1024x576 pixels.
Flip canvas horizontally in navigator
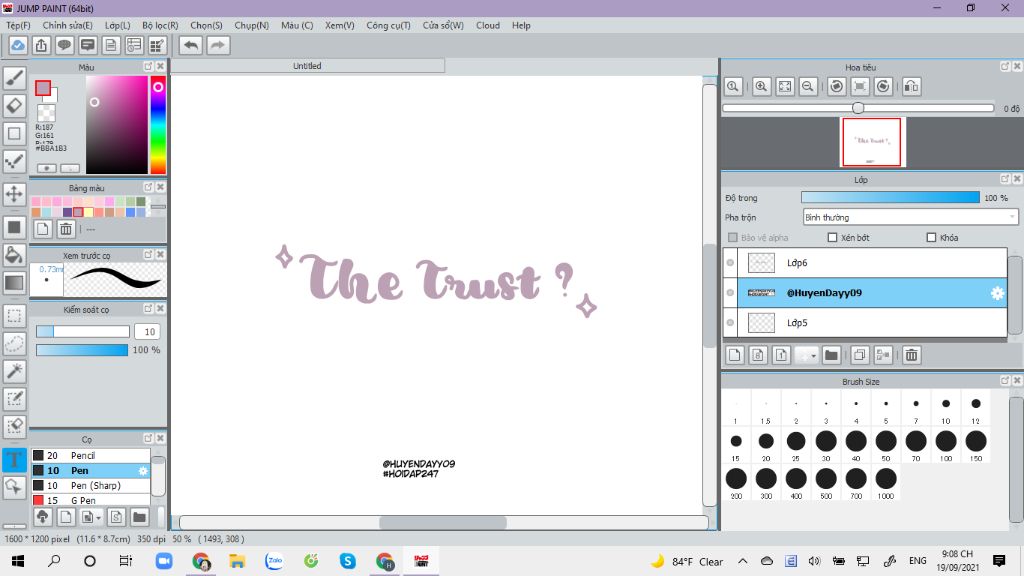click(911, 86)
